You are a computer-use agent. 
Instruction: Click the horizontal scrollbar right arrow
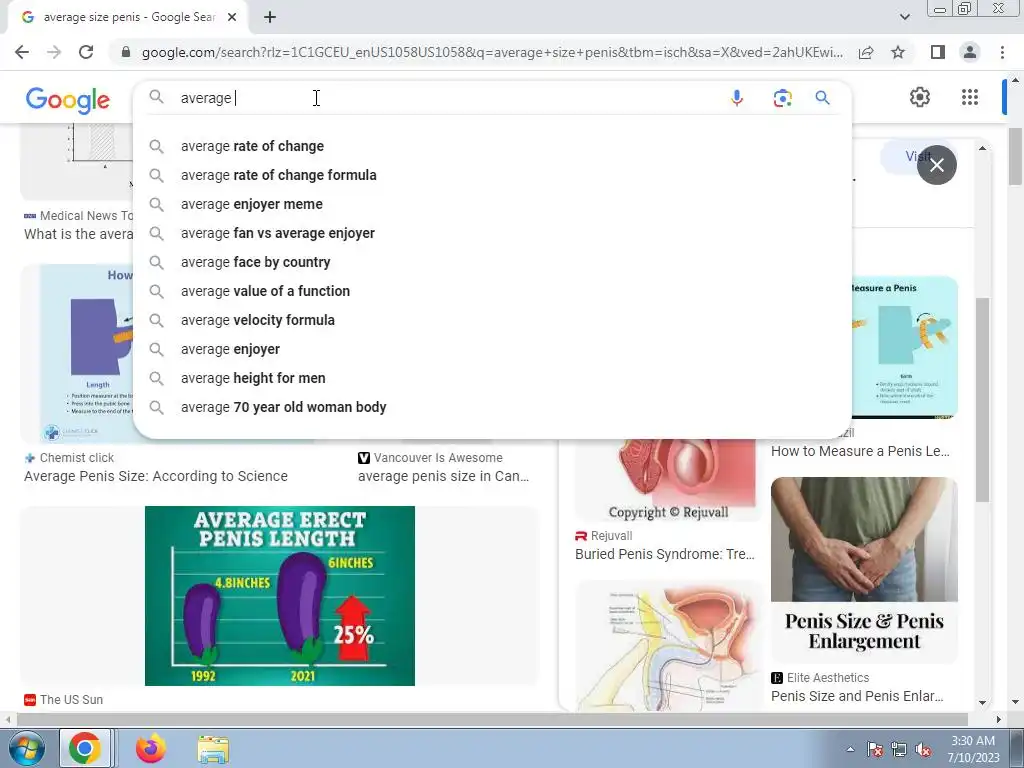pos(998,719)
